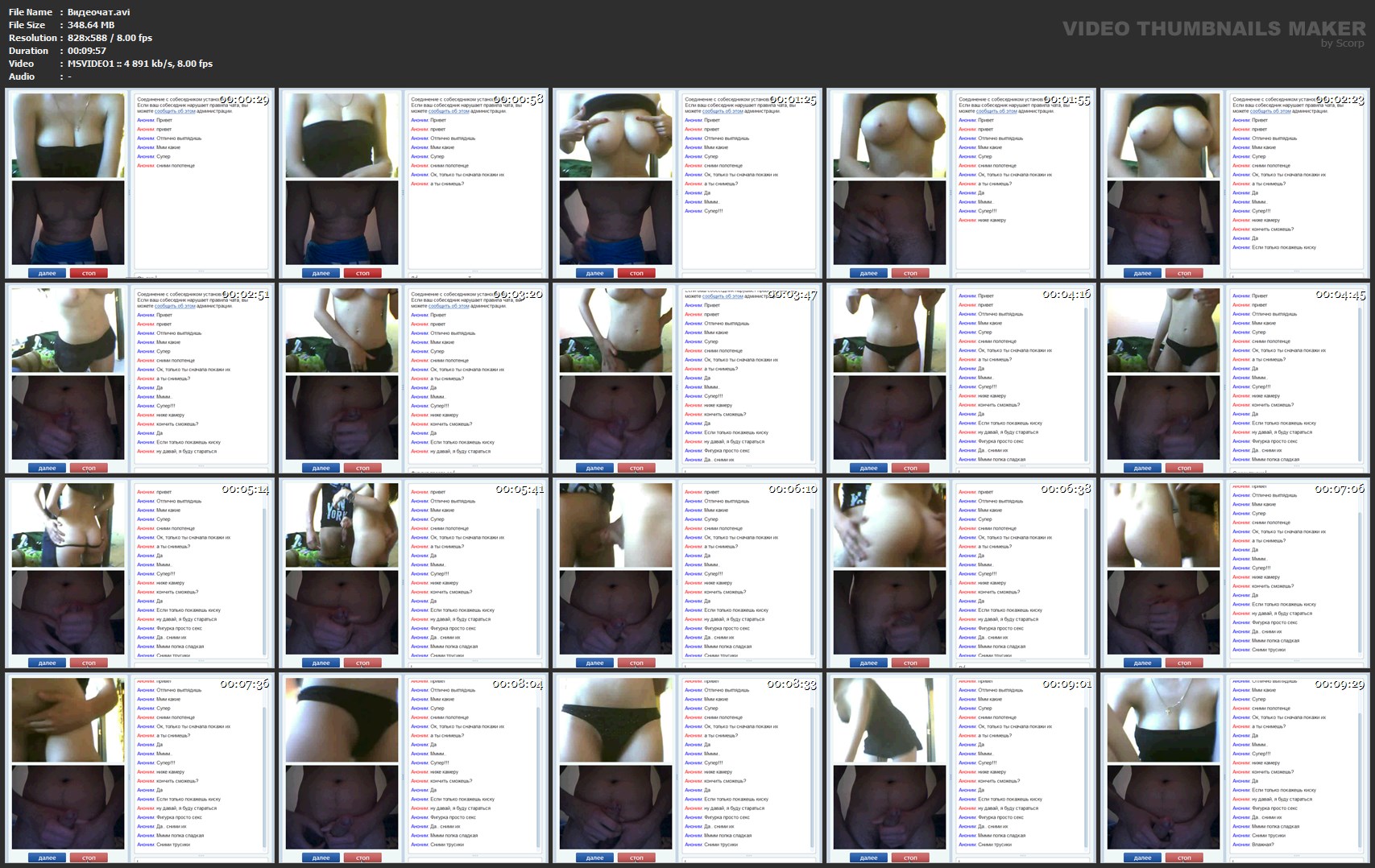
Task: Select the thumbnail frame stamped 00:09:01
Action: pos(961,767)
